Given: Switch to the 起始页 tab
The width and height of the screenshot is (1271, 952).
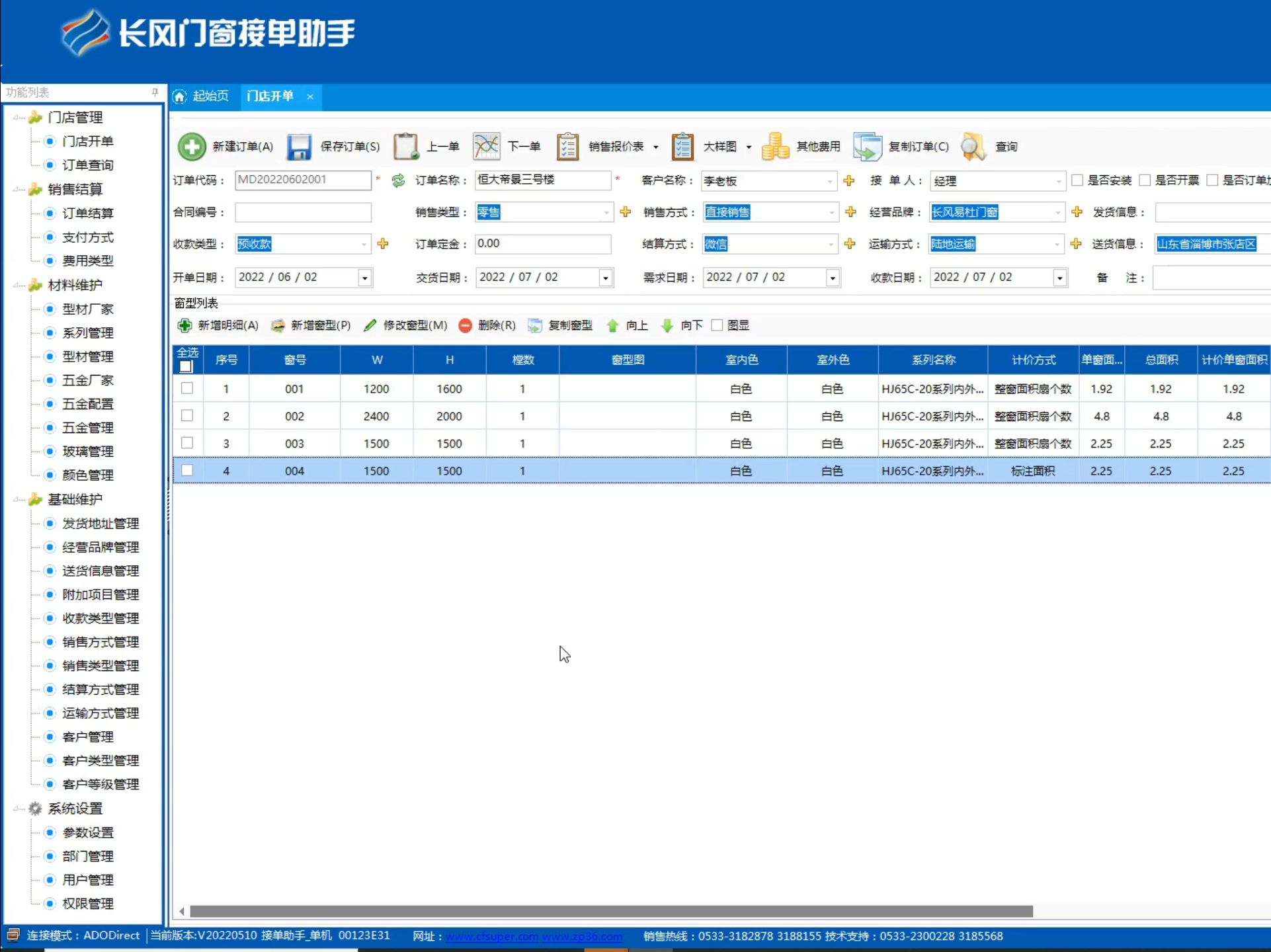Looking at the screenshot, I should 209,96.
